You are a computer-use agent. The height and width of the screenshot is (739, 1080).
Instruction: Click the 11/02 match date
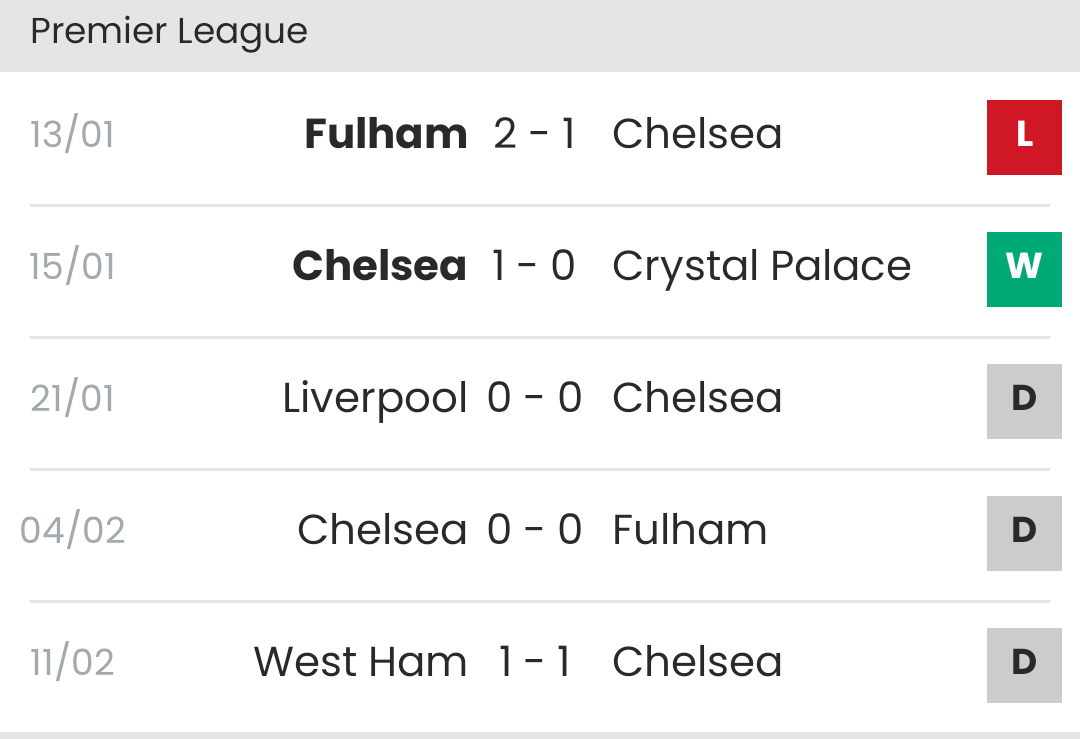[72, 662]
